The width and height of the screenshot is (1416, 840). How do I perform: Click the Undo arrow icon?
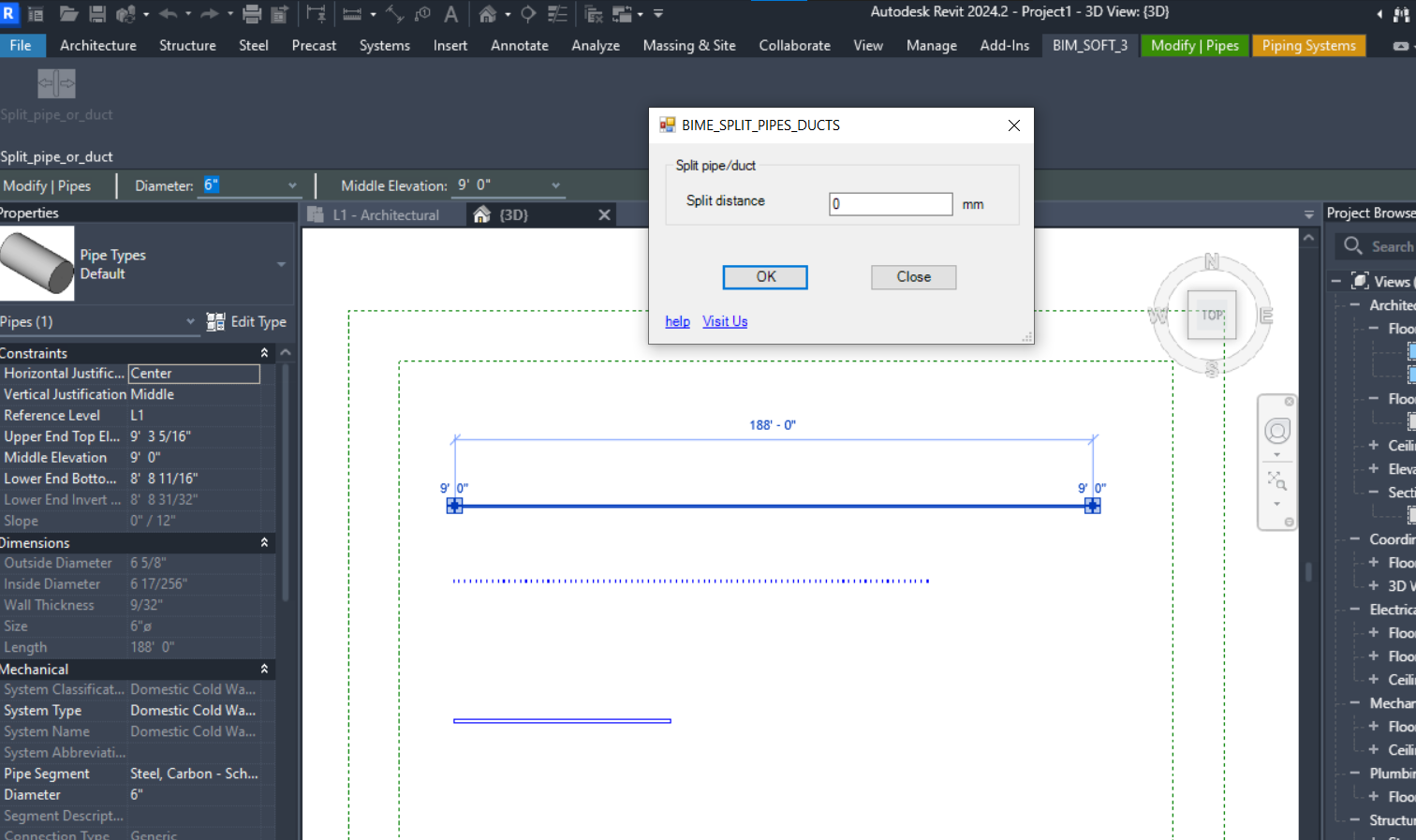click(169, 14)
